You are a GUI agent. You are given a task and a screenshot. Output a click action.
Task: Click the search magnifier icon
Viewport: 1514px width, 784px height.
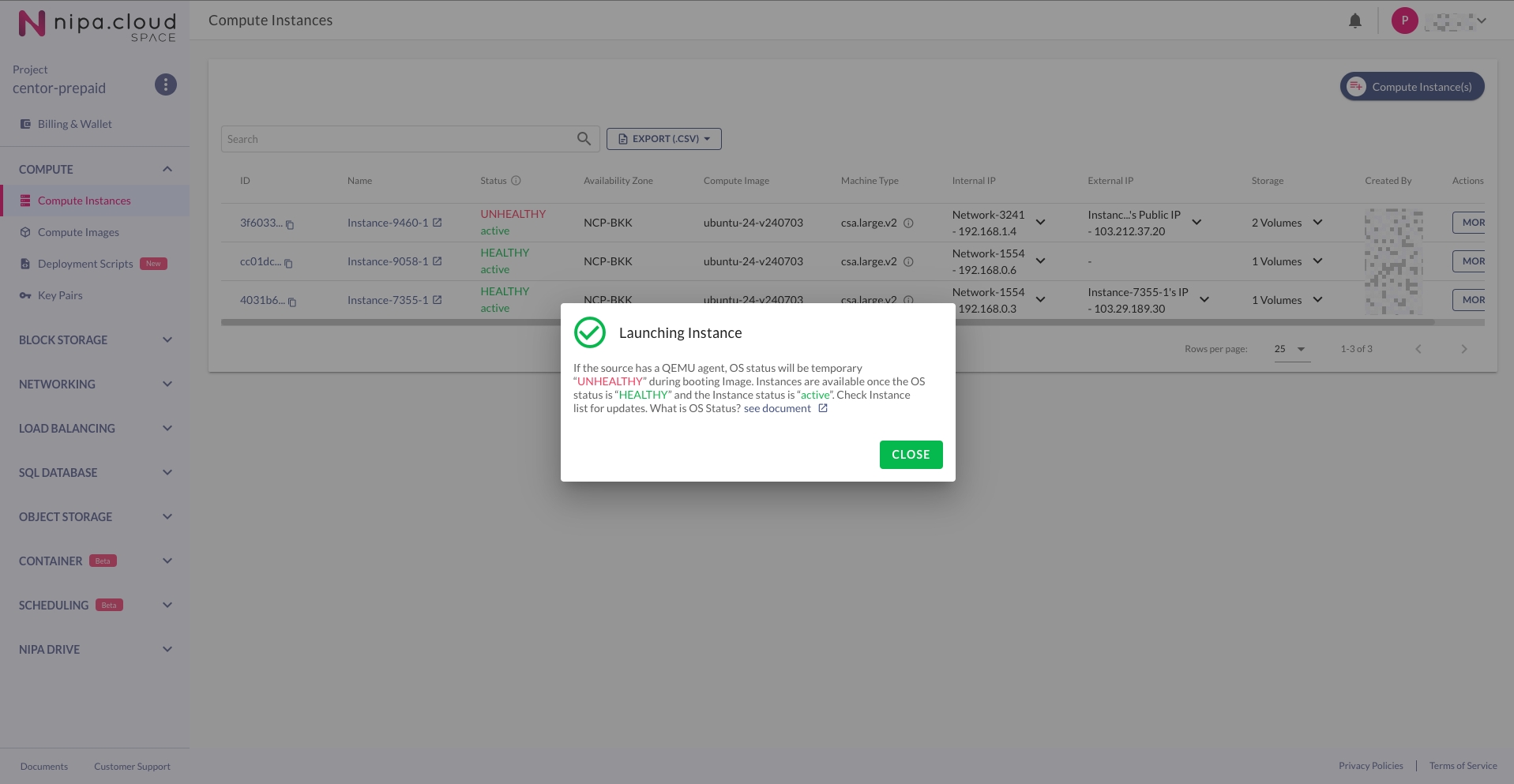(x=584, y=139)
